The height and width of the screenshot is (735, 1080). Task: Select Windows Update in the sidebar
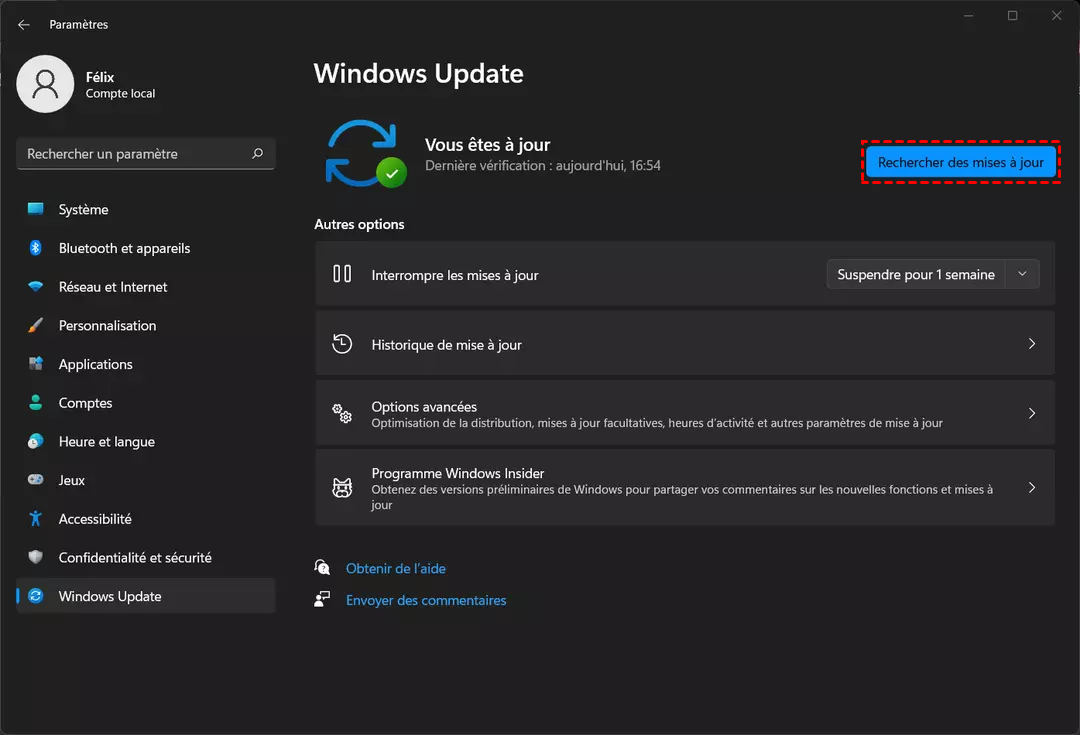coord(145,596)
